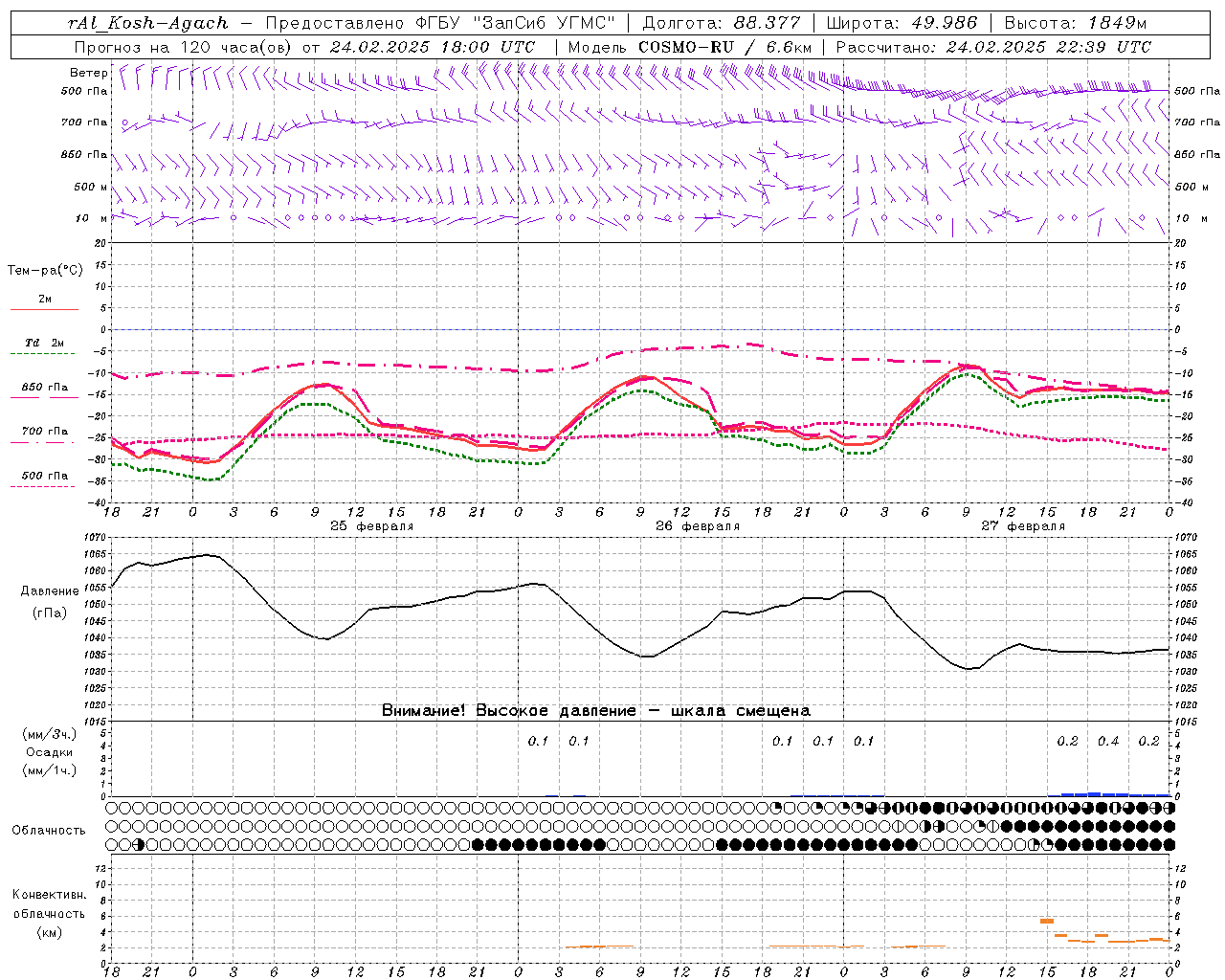This screenshot has width=1225, height=980.
Task: Click the Td 2м dew point legend entry
Action: 44,344
